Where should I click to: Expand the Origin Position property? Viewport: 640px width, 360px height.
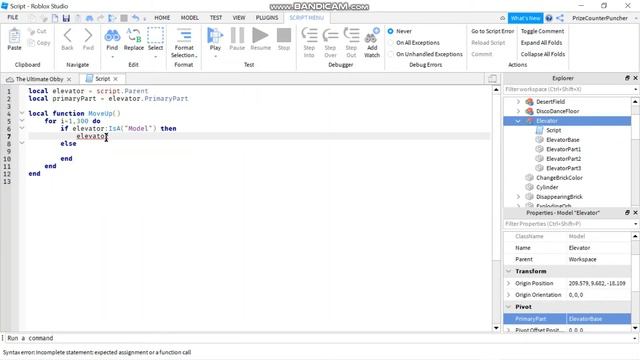click(x=509, y=283)
